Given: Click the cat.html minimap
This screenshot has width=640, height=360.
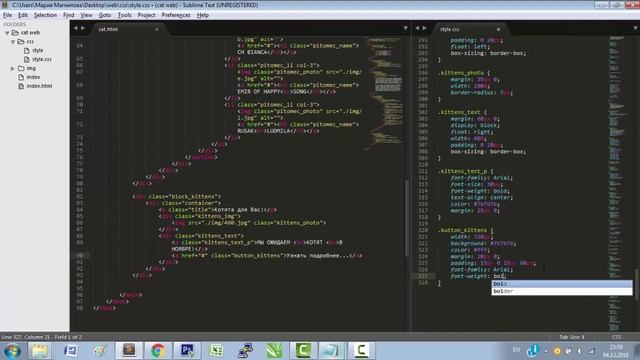Looking at the screenshot, I should (x=384, y=94).
